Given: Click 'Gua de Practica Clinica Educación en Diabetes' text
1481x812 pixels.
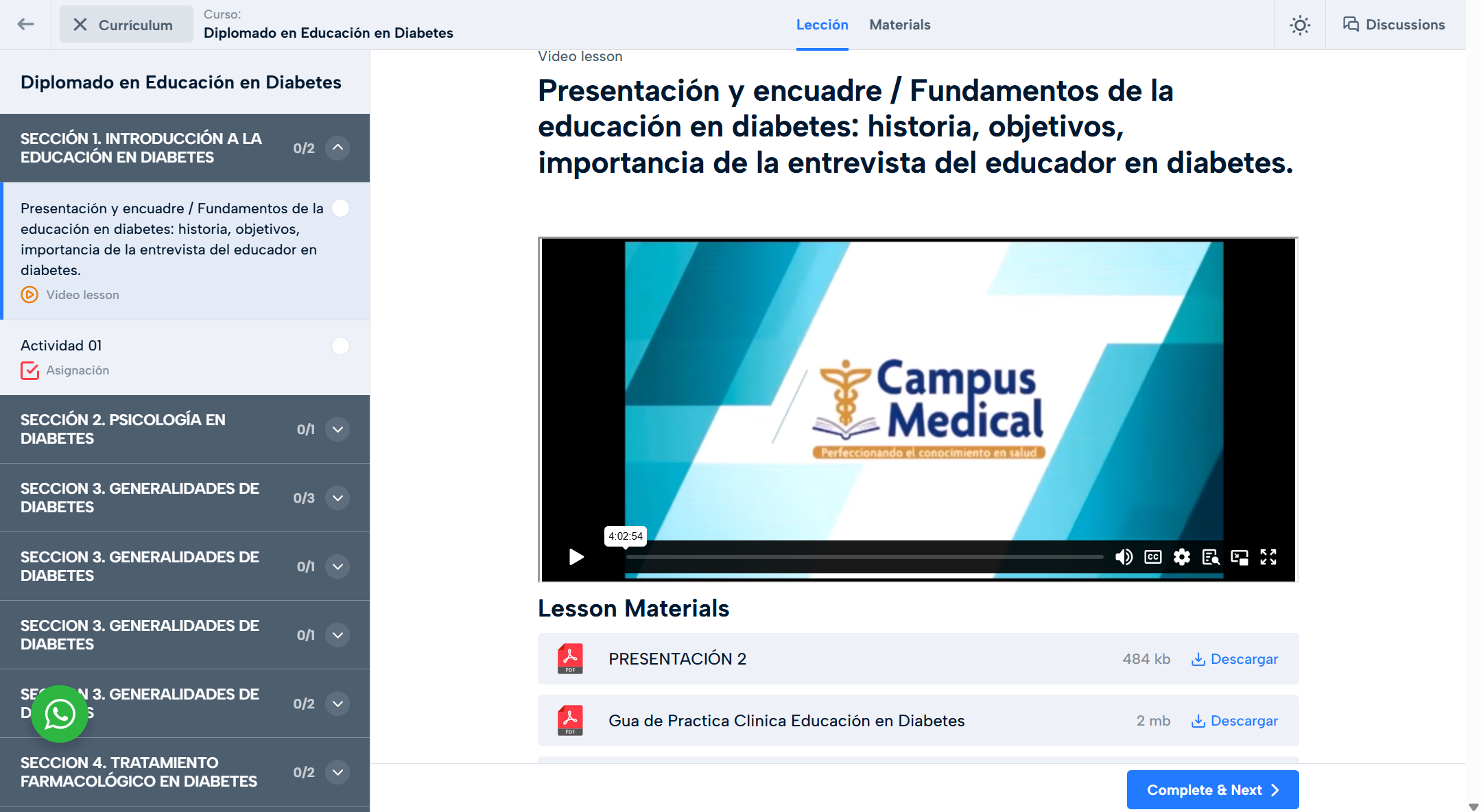Looking at the screenshot, I should (786, 720).
